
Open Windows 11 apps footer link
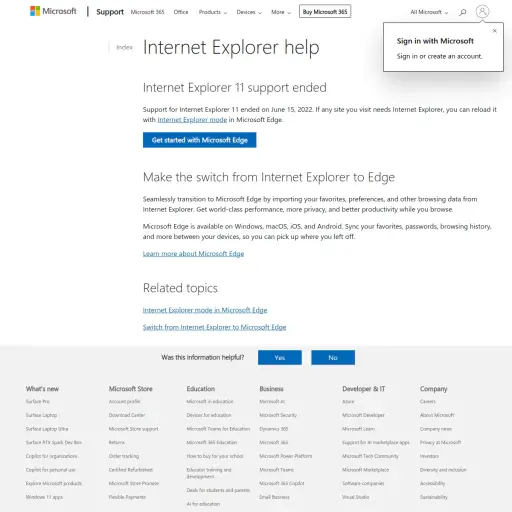coord(44,497)
